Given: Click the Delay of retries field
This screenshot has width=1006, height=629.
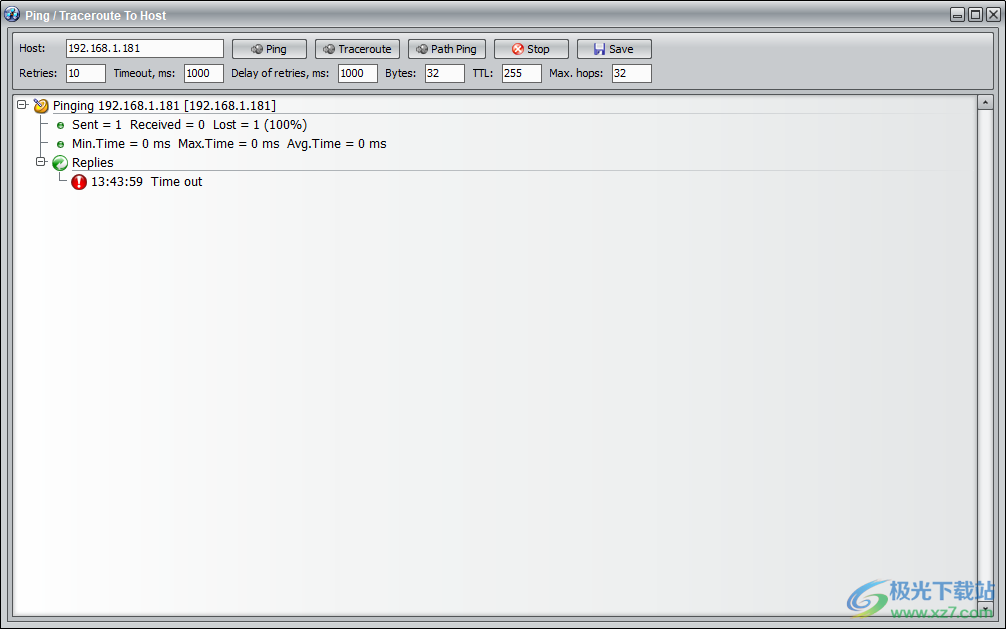Looking at the screenshot, I should pos(357,73).
